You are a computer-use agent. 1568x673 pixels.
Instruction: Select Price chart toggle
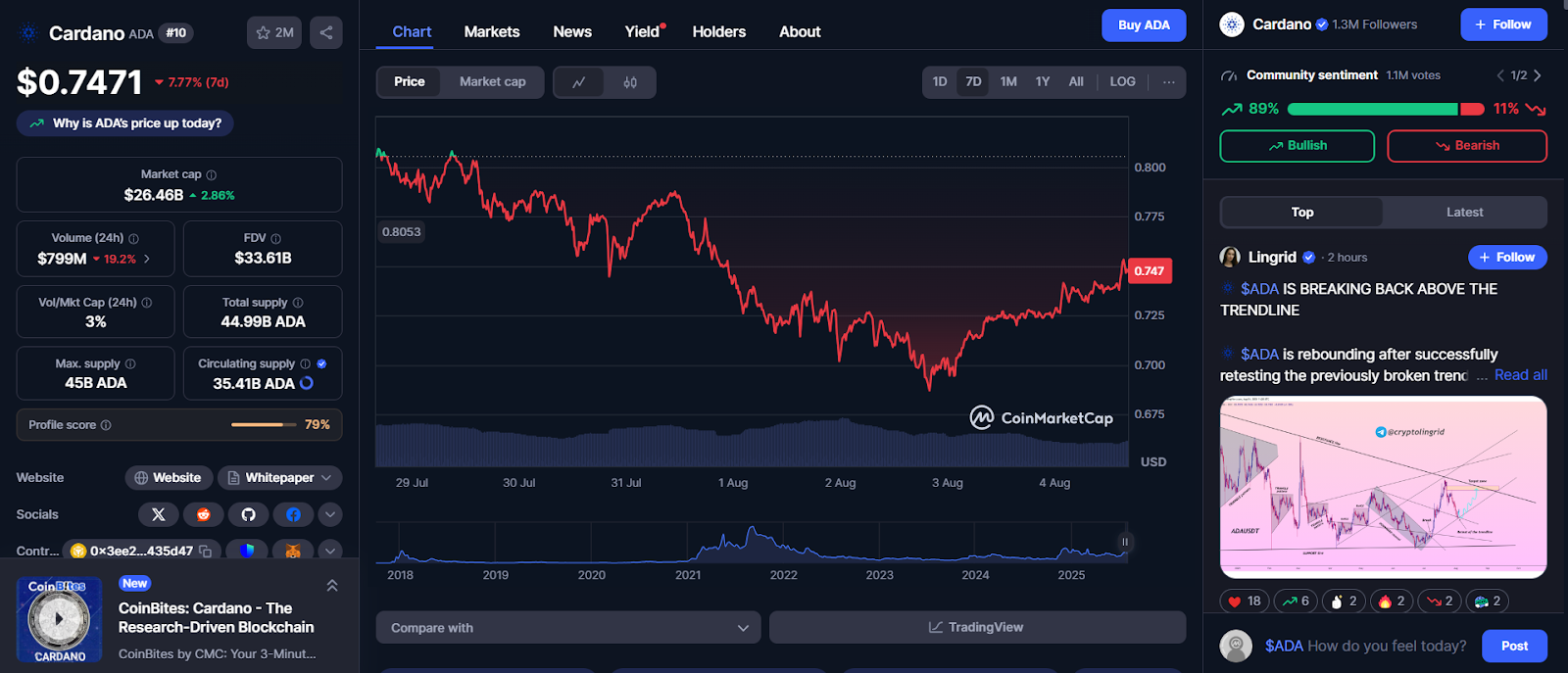coord(410,82)
